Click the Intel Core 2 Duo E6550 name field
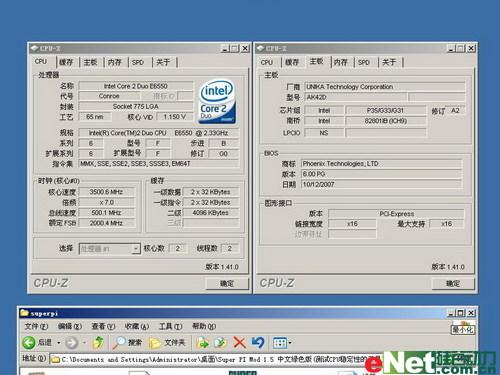 pyautogui.click(x=136, y=86)
